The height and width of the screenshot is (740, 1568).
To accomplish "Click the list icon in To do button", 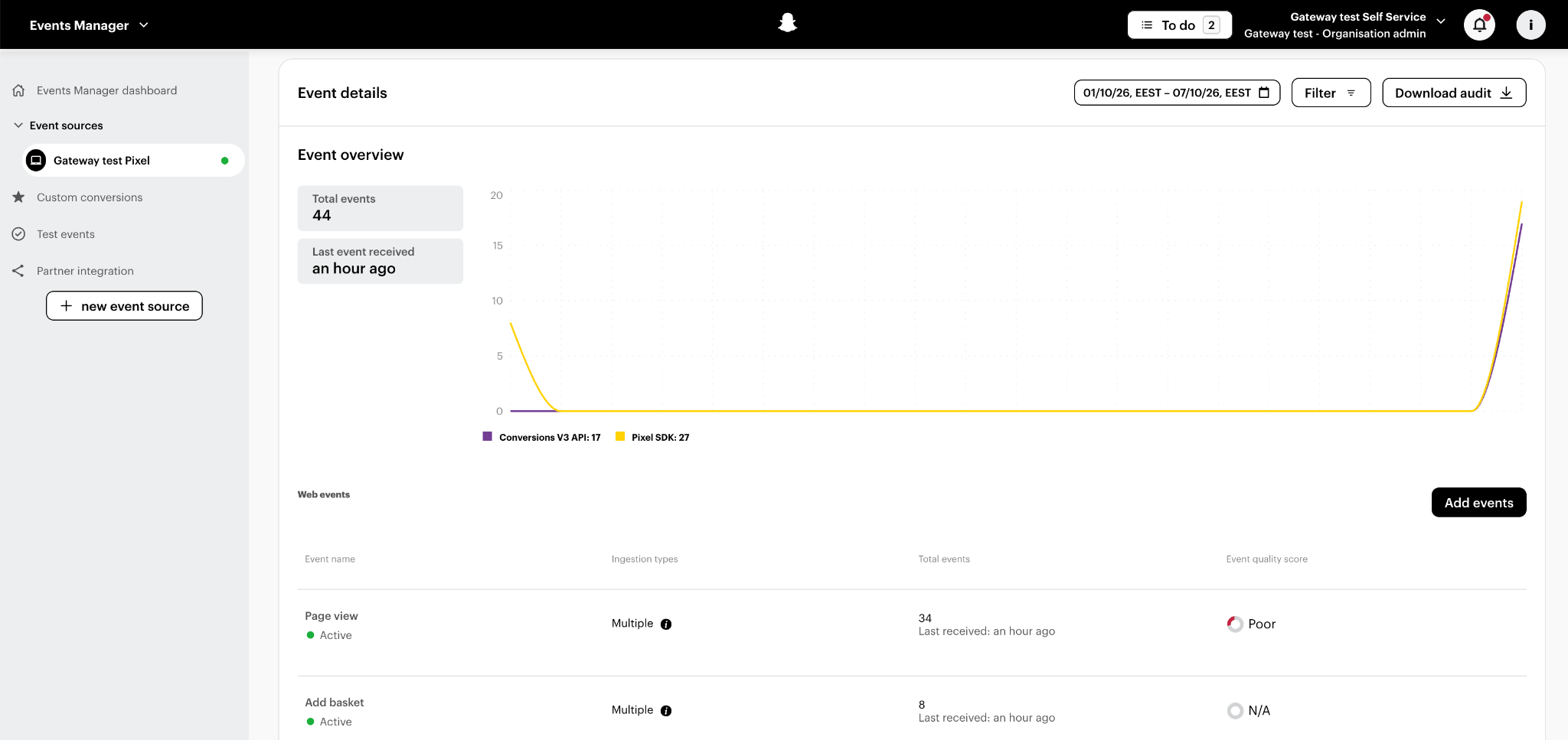I will (x=1147, y=25).
